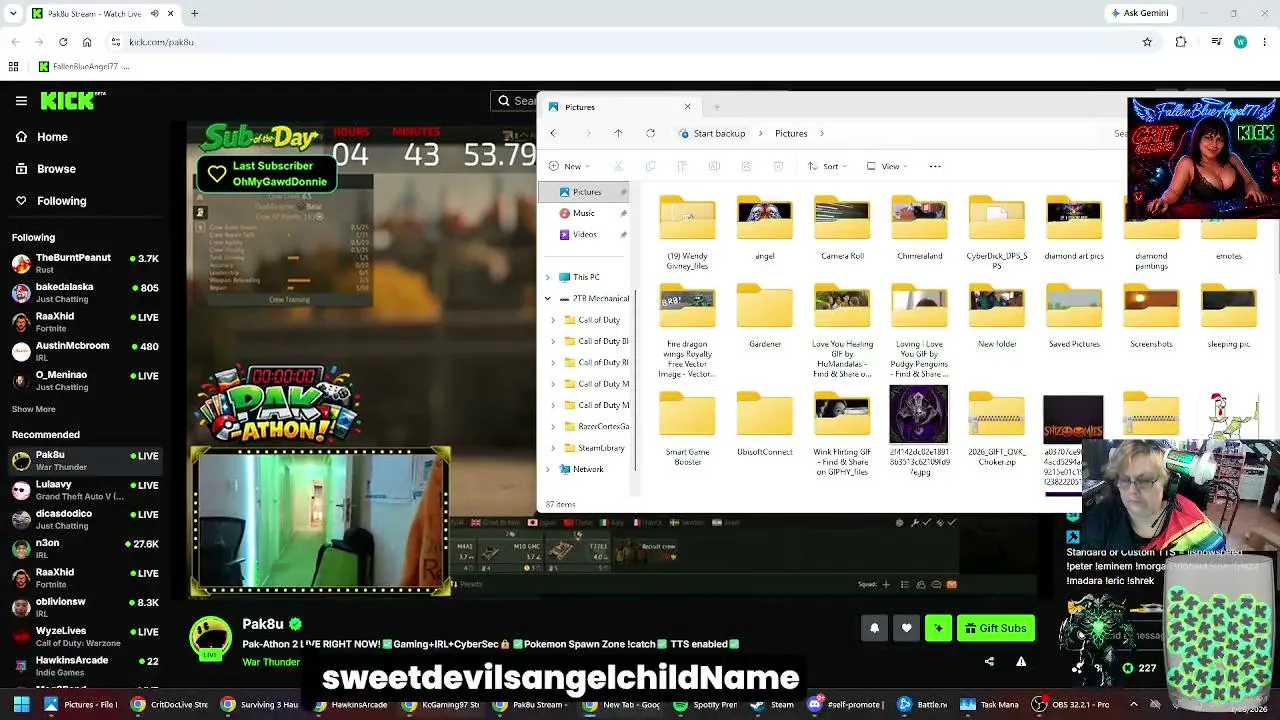Screen dimensions: 1280x720
Task: Expand followed channels with Show More
Action: pyautogui.click(x=34, y=409)
